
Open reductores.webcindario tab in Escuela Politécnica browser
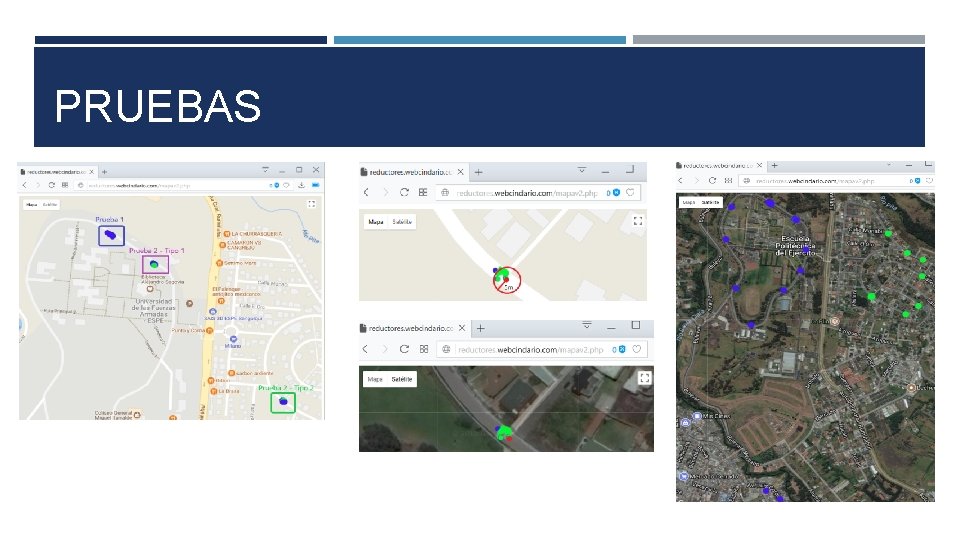coord(720,165)
